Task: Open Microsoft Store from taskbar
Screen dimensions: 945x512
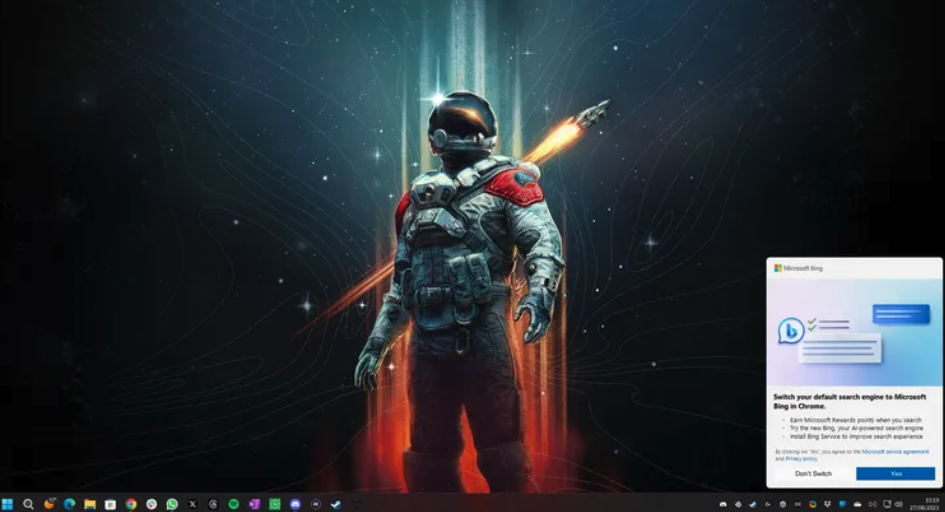Action: point(110,504)
